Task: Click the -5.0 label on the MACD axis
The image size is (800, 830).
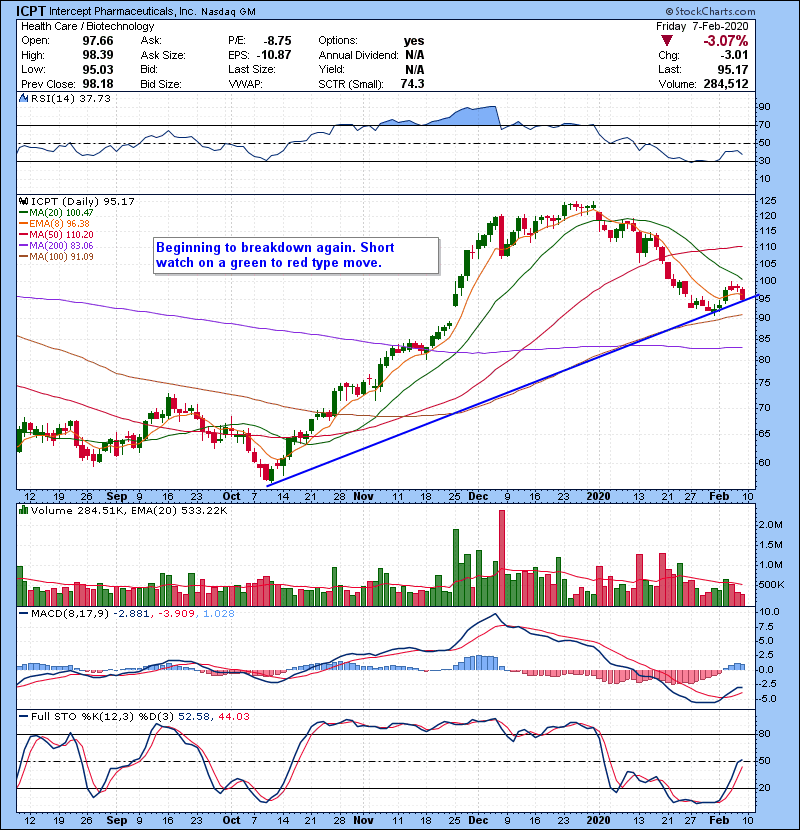Action: tap(767, 699)
